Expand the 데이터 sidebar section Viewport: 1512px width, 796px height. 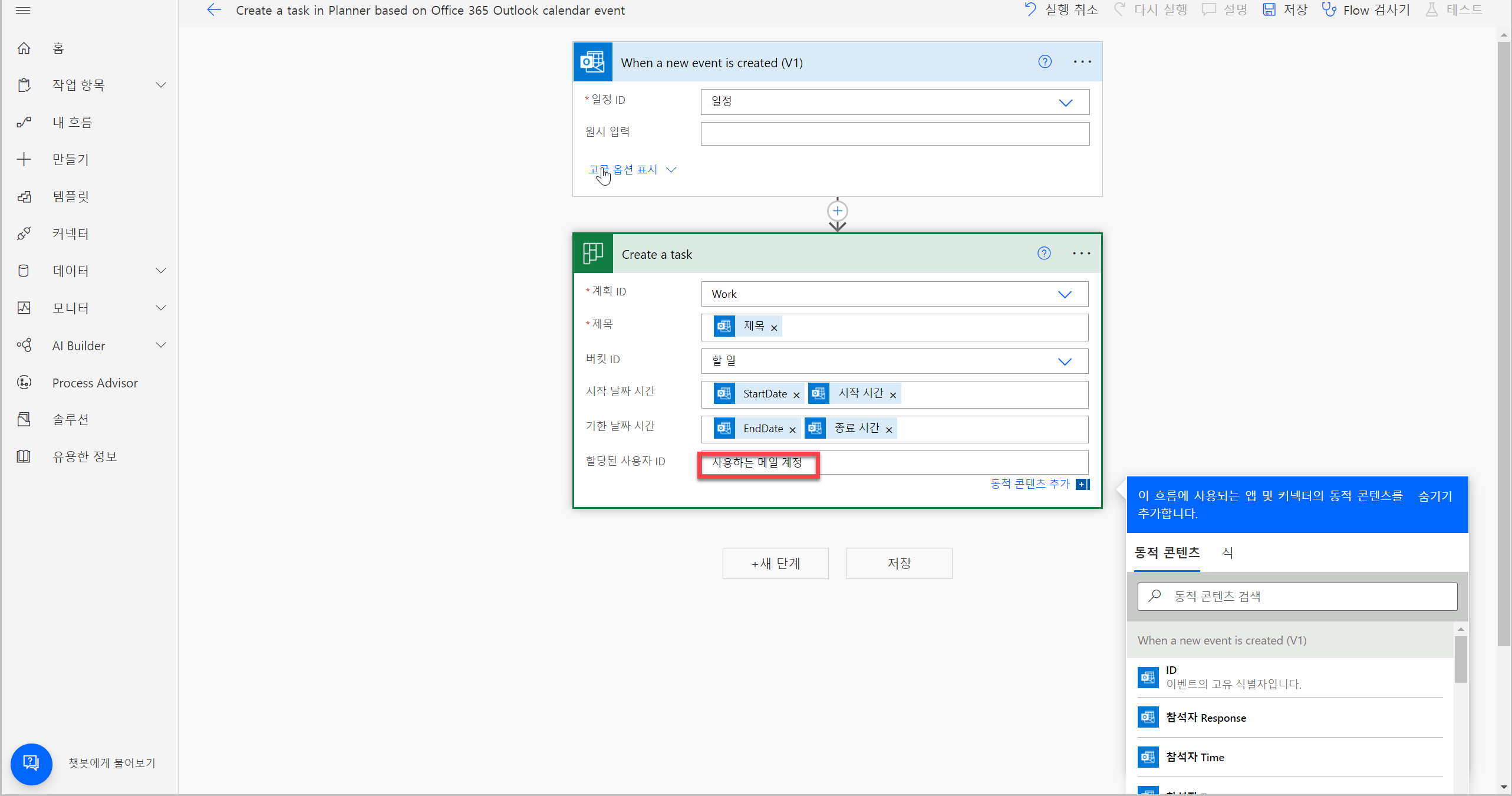[161, 271]
